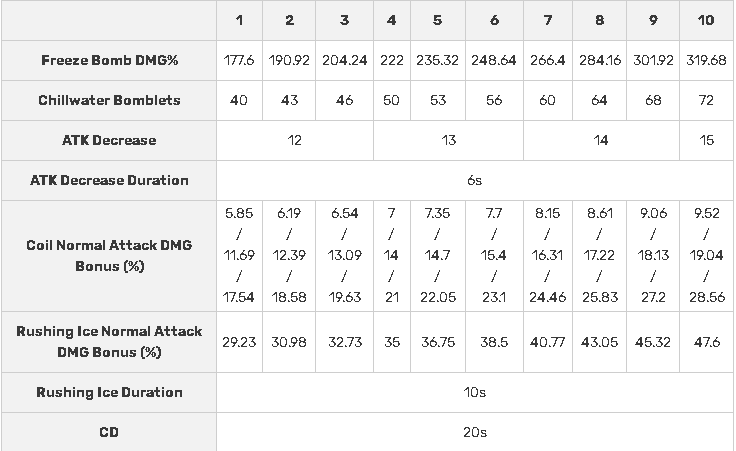The image size is (736, 451).
Task: Click the Rushing Ice Duration row header
Action: click(109, 392)
